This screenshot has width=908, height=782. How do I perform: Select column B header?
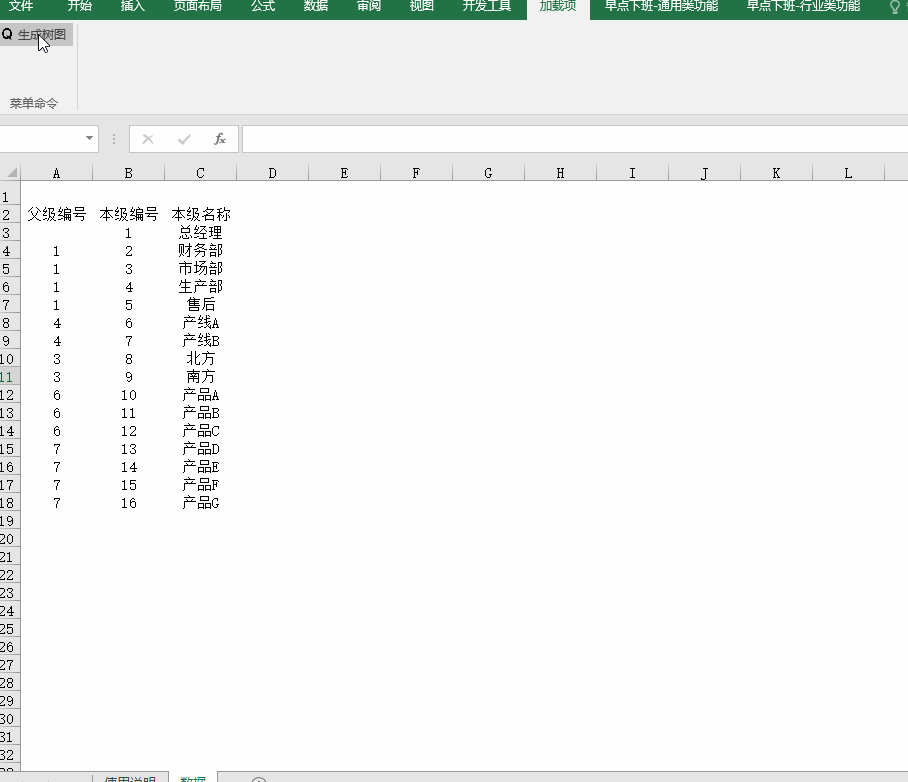pyautogui.click(x=129, y=173)
